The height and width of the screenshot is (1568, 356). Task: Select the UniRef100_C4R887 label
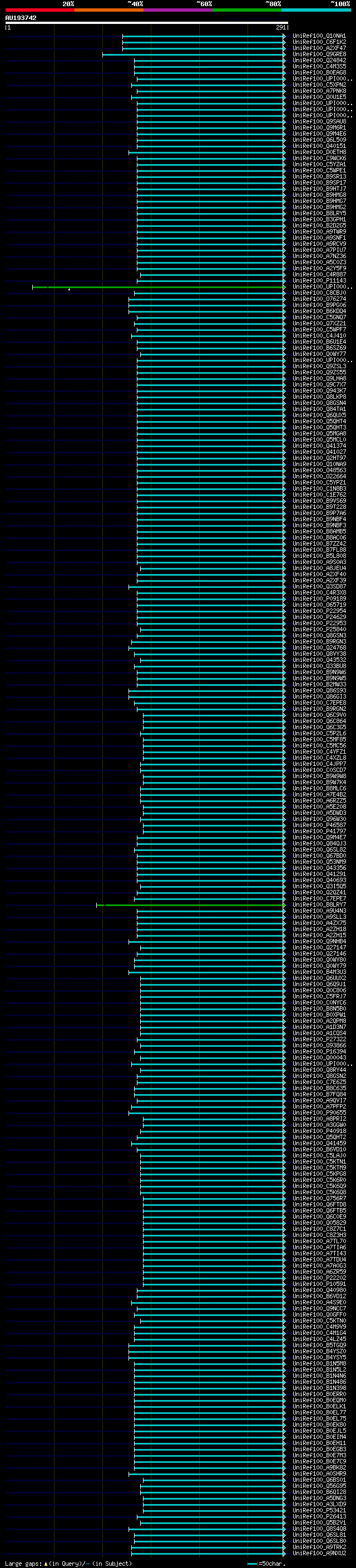click(319, 275)
